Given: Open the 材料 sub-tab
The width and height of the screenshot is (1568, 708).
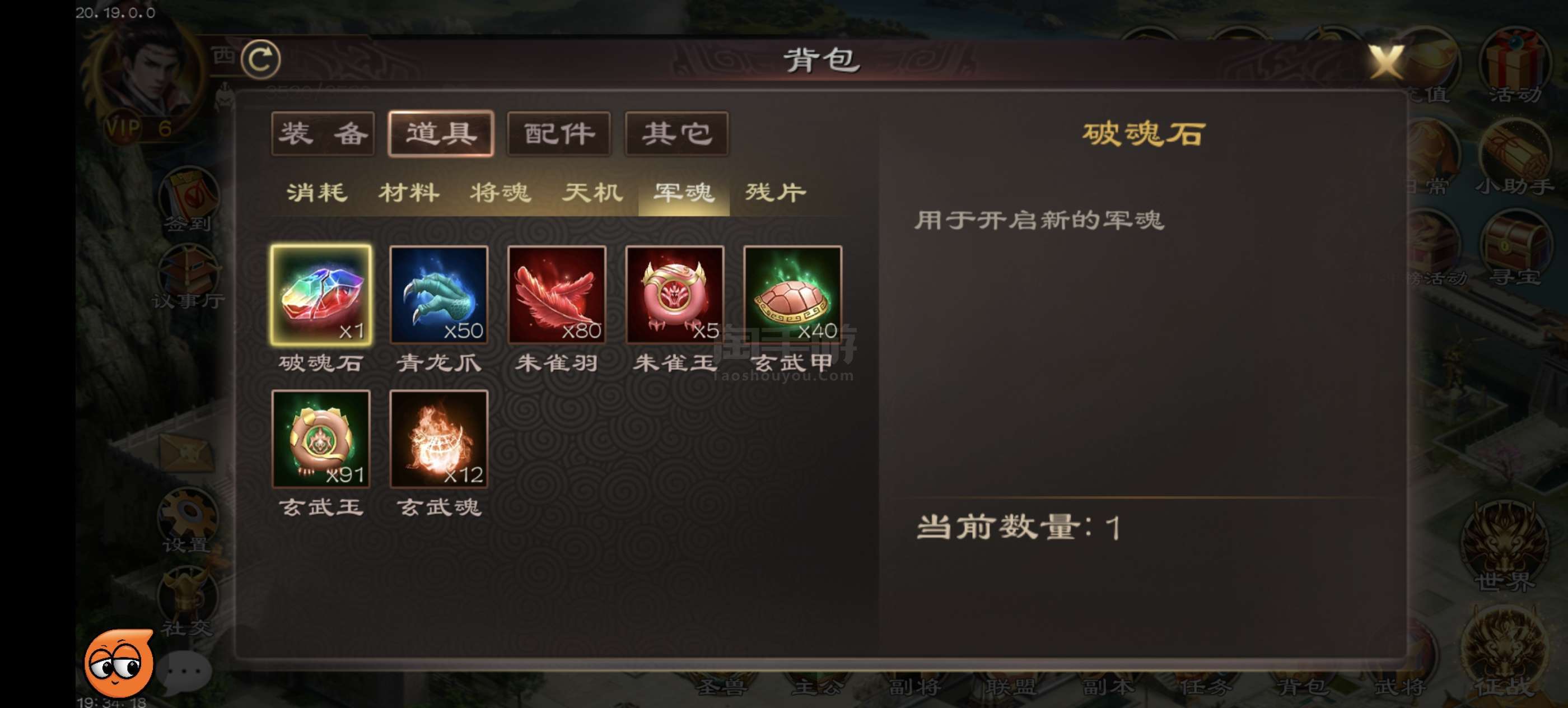Looking at the screenshot, I should click(409, 193).
